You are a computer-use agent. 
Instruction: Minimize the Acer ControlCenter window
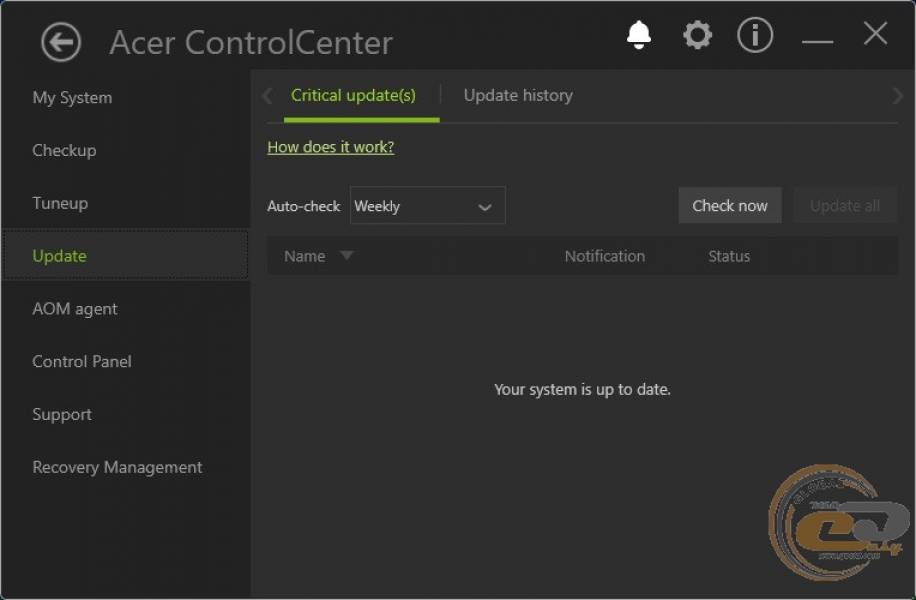click(x=817, y=41)
